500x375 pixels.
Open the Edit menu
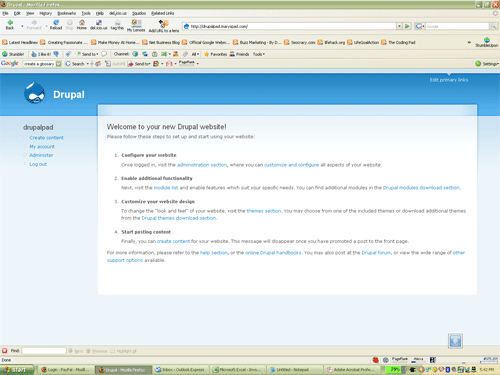tap(17, 13)
